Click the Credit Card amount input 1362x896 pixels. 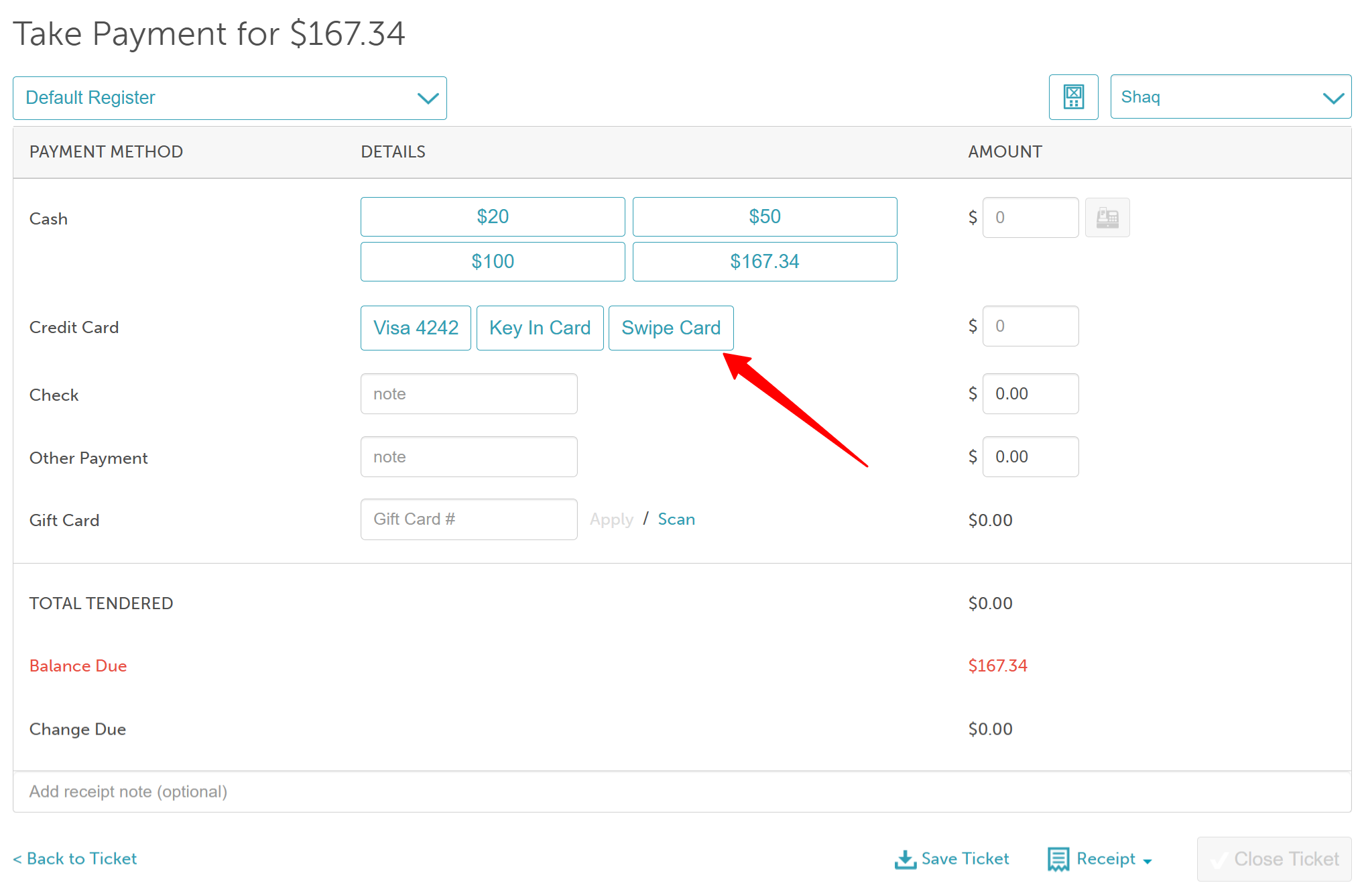[1030, 326]
